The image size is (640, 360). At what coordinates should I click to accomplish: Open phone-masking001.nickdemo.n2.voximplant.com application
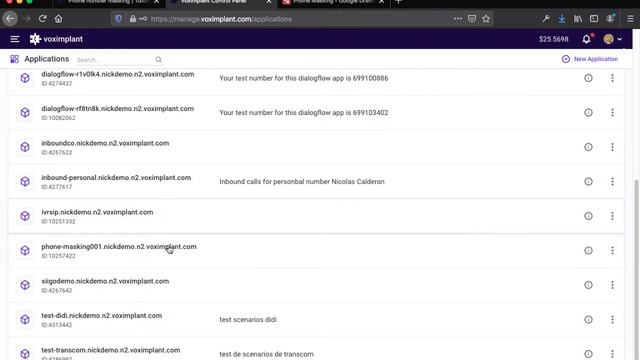pos(119,247)
